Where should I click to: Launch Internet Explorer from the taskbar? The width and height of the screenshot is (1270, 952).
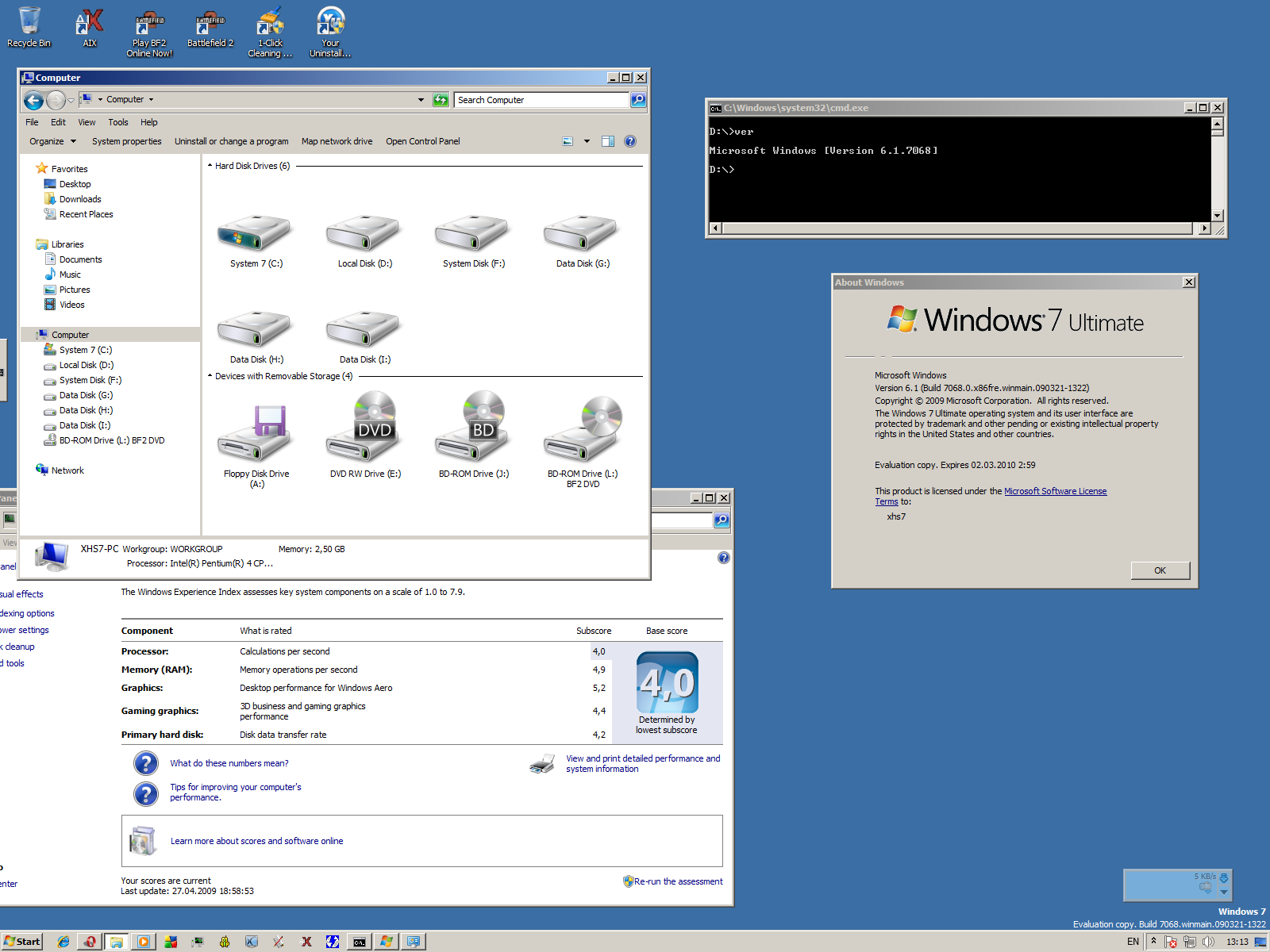[63, 942]
